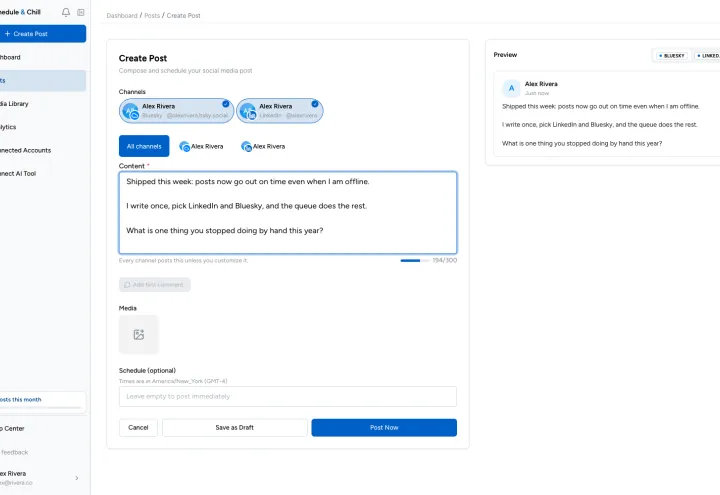Click the Create Post breadcrumb text
This screenshot has width=720, height=495.
184,16
